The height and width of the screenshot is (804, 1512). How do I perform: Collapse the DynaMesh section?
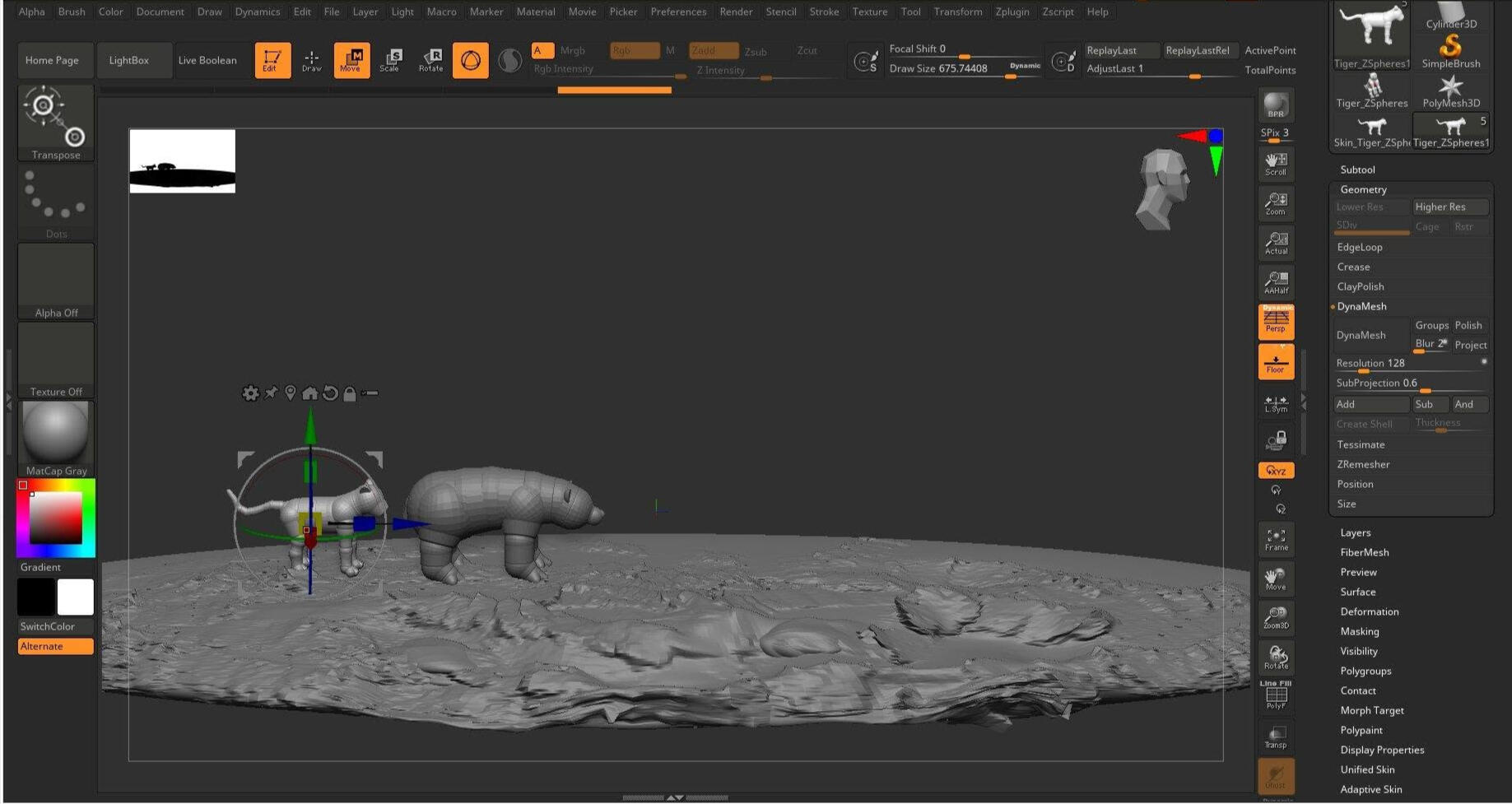click(1361, 306)
